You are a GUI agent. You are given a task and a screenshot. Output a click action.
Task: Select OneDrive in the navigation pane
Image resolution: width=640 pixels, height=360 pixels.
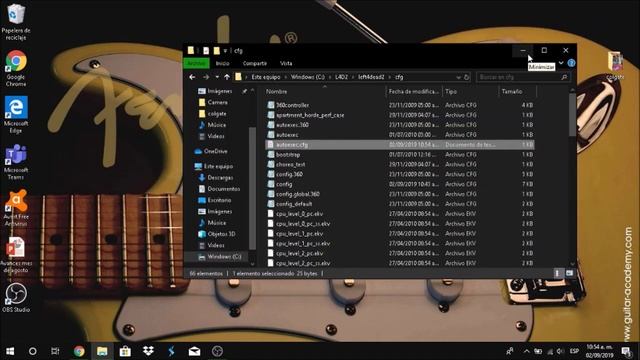point(216,151)
